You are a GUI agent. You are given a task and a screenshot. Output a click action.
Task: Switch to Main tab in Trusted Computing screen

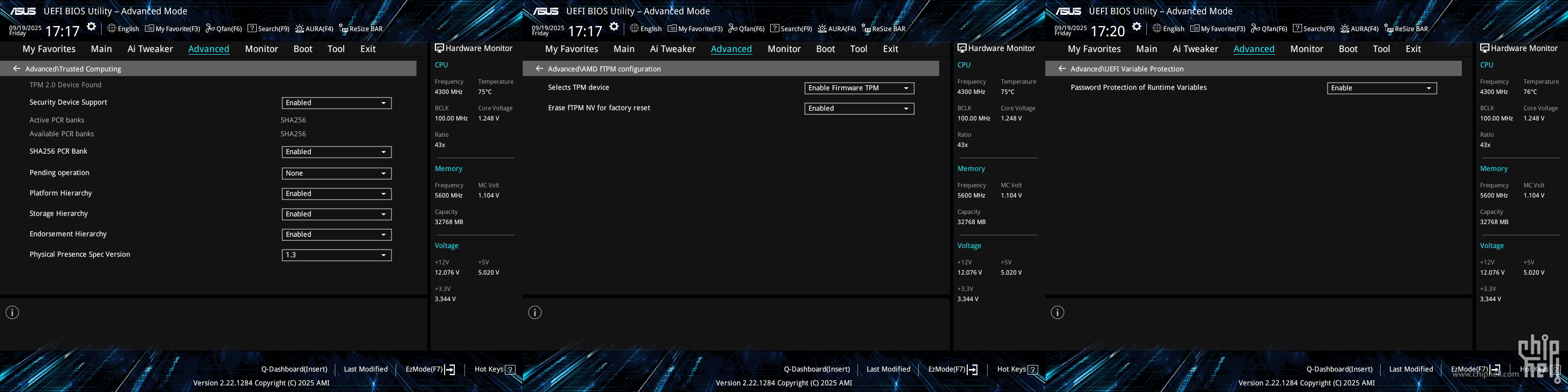coord(101,48)
